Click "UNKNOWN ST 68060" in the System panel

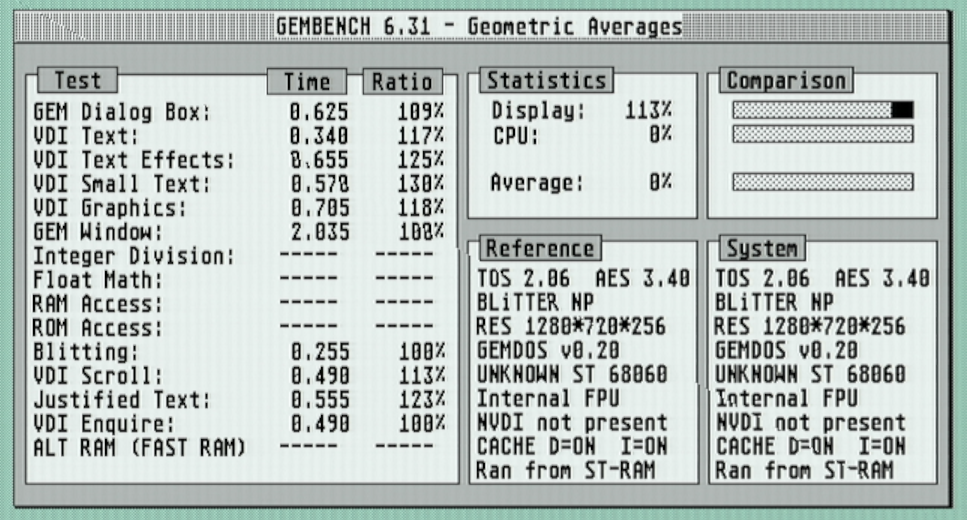click(810, 375)
